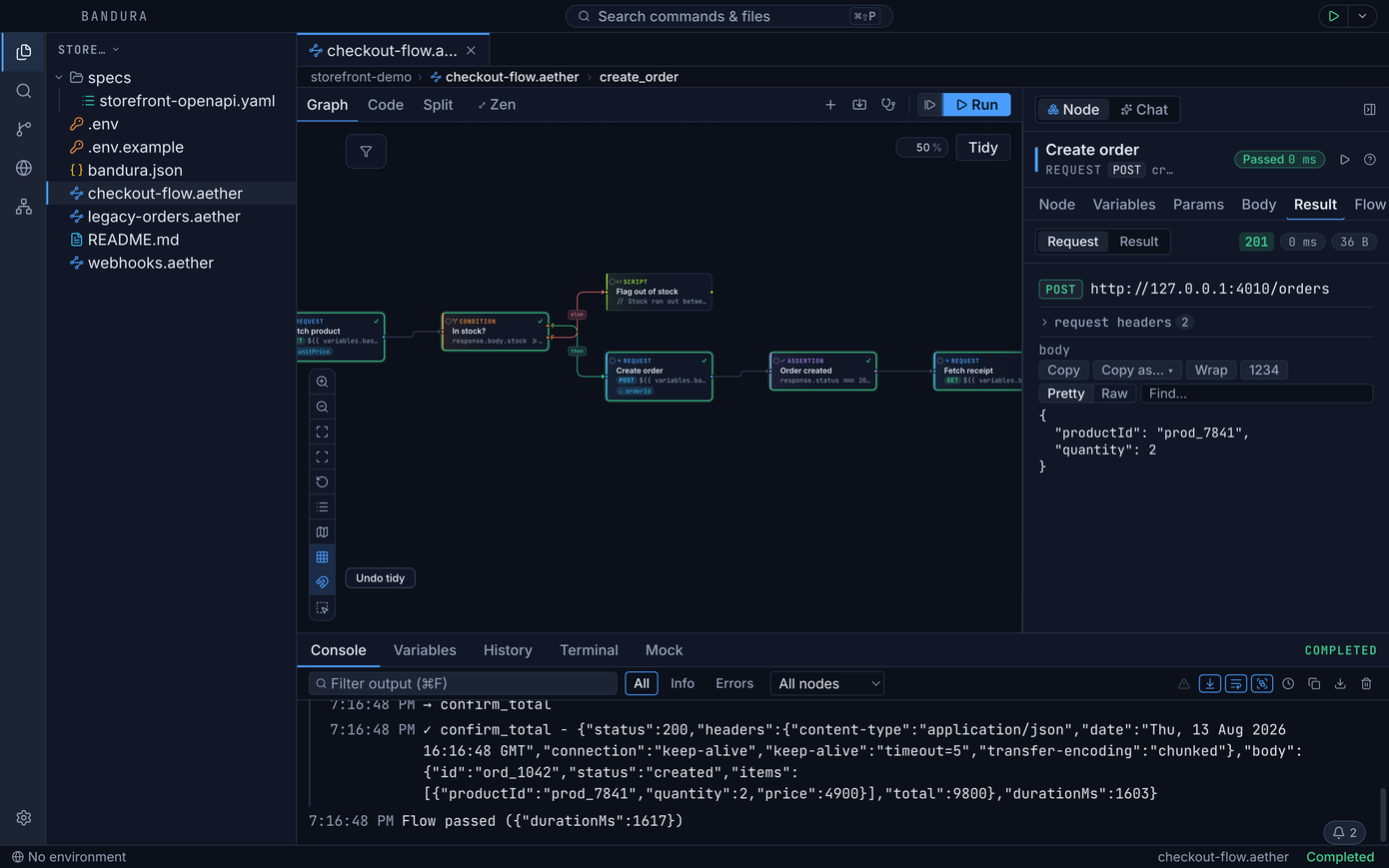The image size is (1389, 868).
Task: Run the Create order node play icon
Action: [1345, 160]
